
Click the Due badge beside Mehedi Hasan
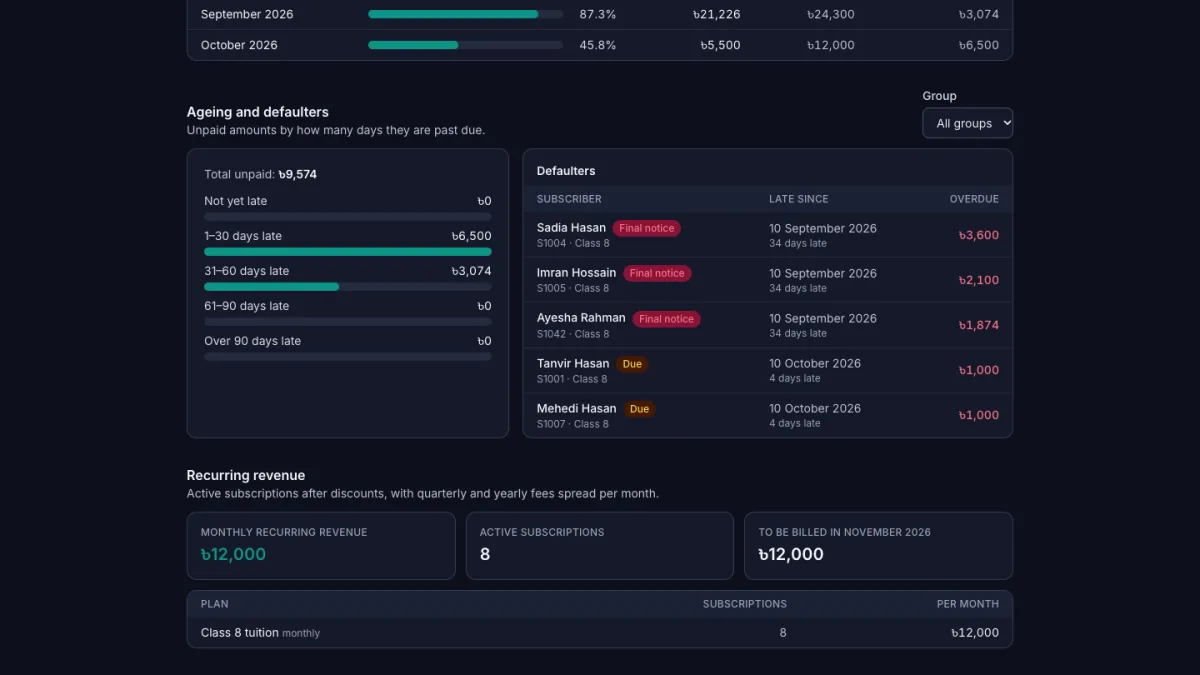tap(640, 409)
